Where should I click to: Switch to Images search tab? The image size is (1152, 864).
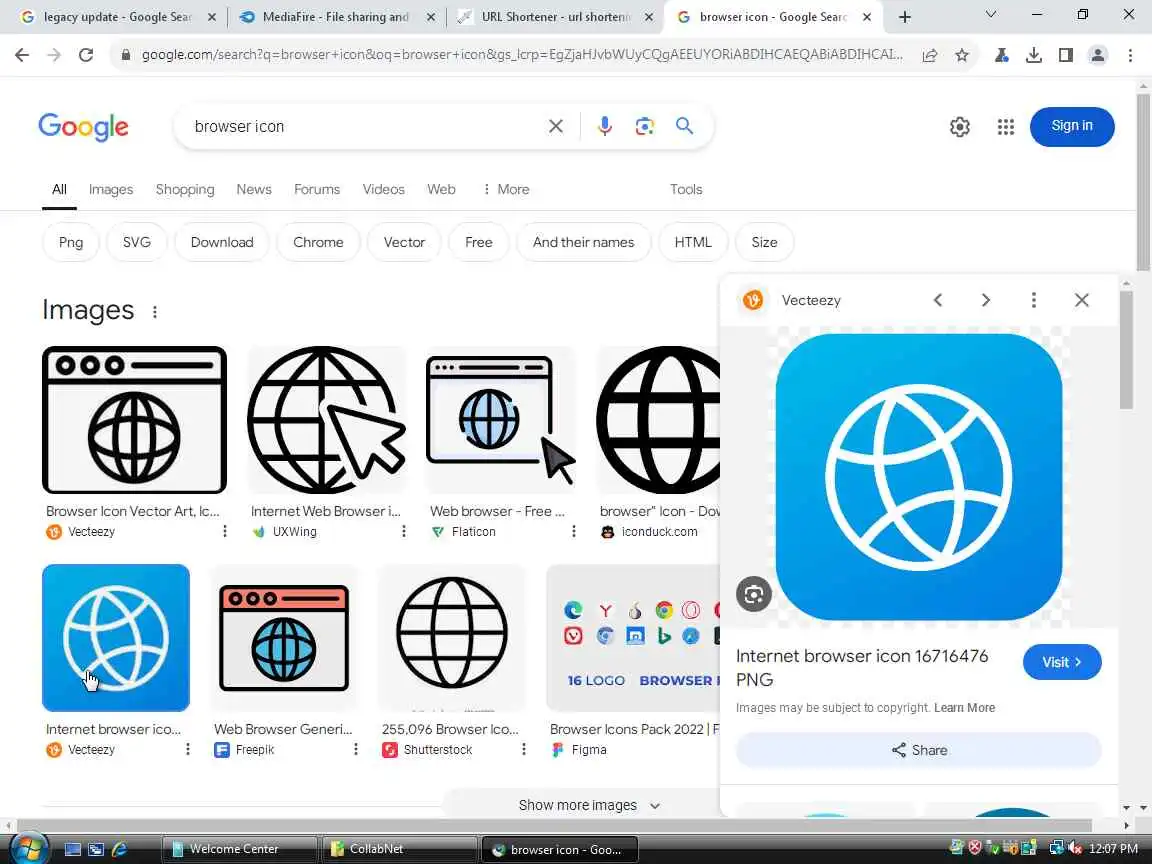[111, 190]
